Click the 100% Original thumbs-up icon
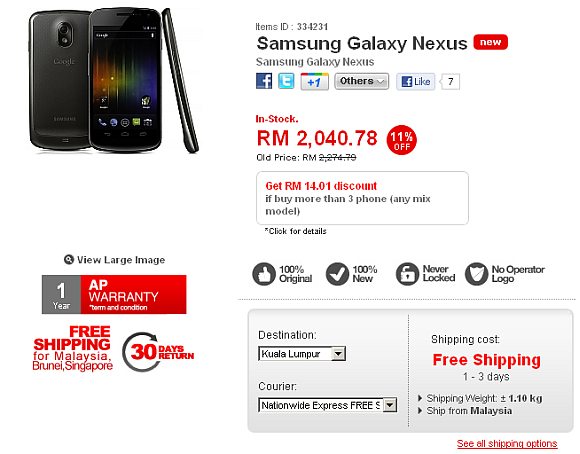This screenshot has width=580, height=454. tap(264, 274)
